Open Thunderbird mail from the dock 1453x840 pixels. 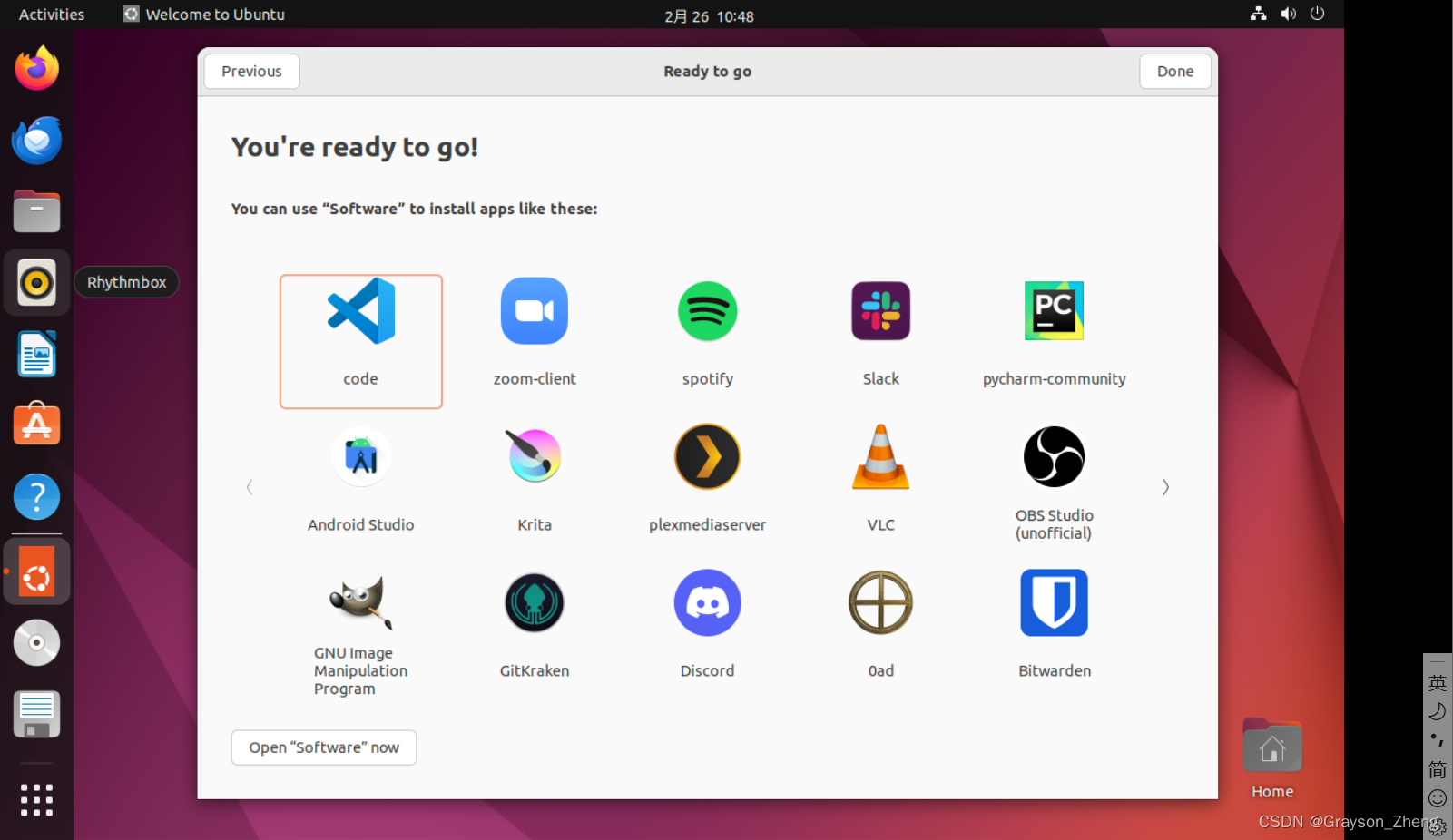(36, 140)
